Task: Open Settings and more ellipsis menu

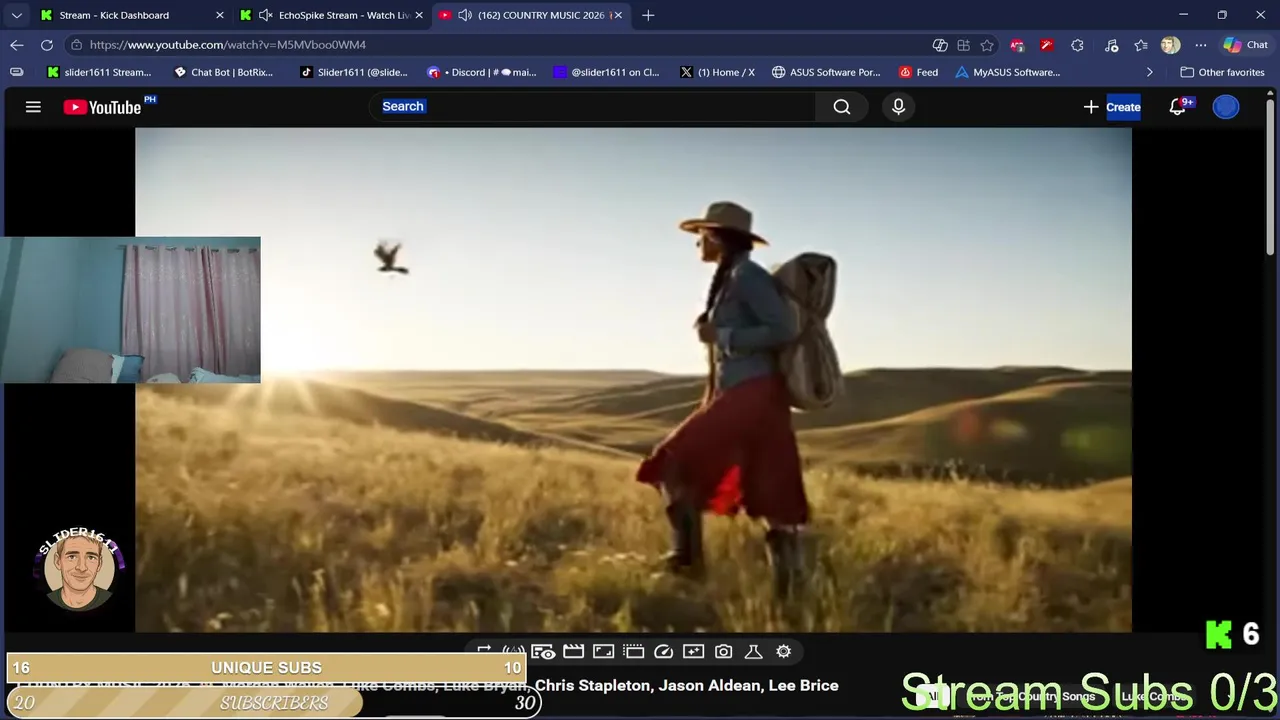Action: 1201,45
